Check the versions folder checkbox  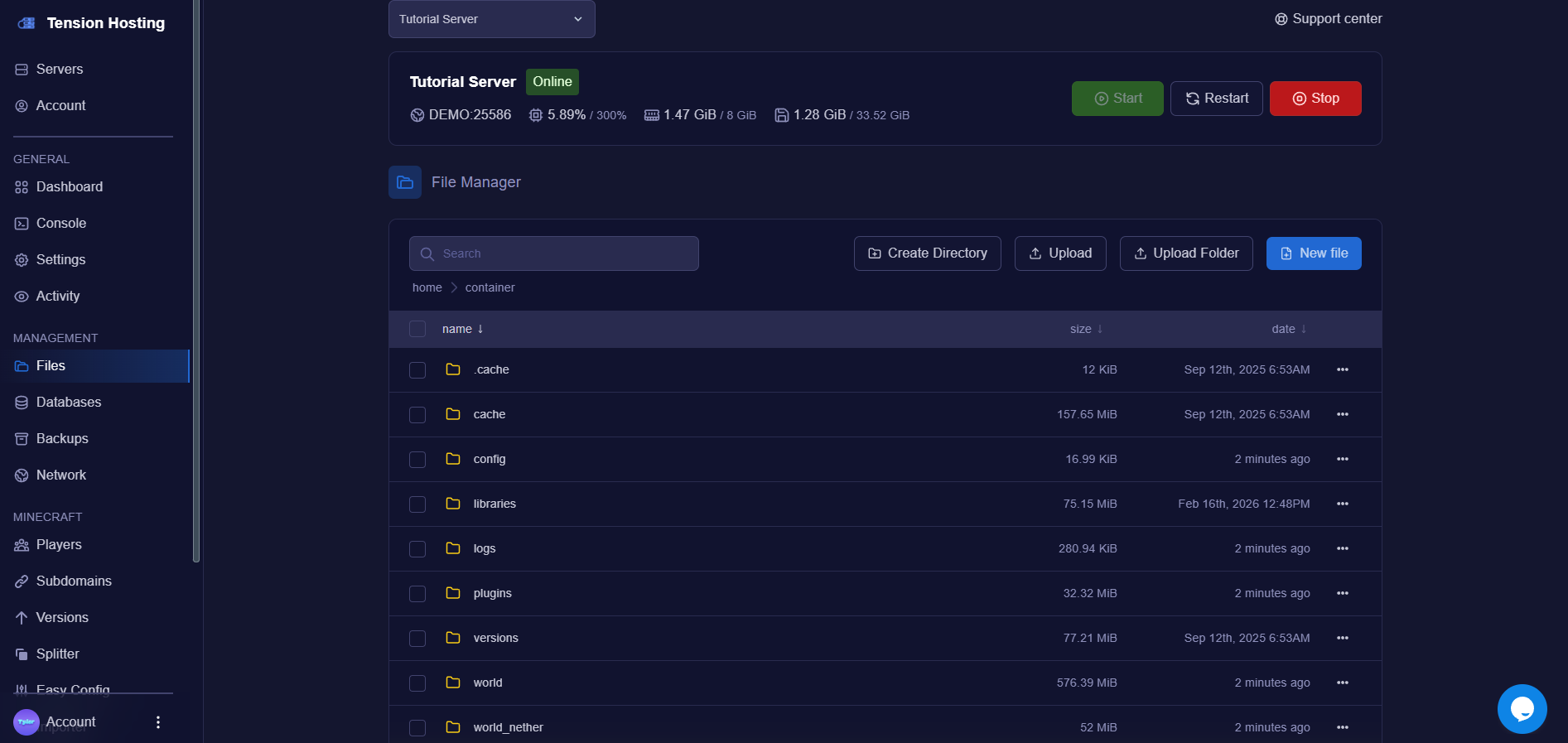(x=417, y=639)
